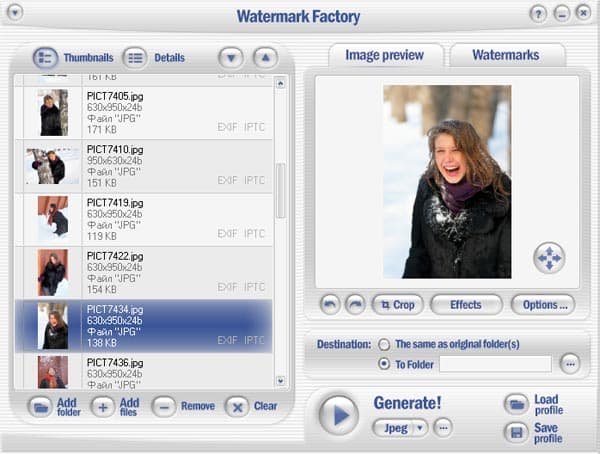Click the PICT7422.jpg thumbnail image
The image size is (600, 454).
pos(53,273)
